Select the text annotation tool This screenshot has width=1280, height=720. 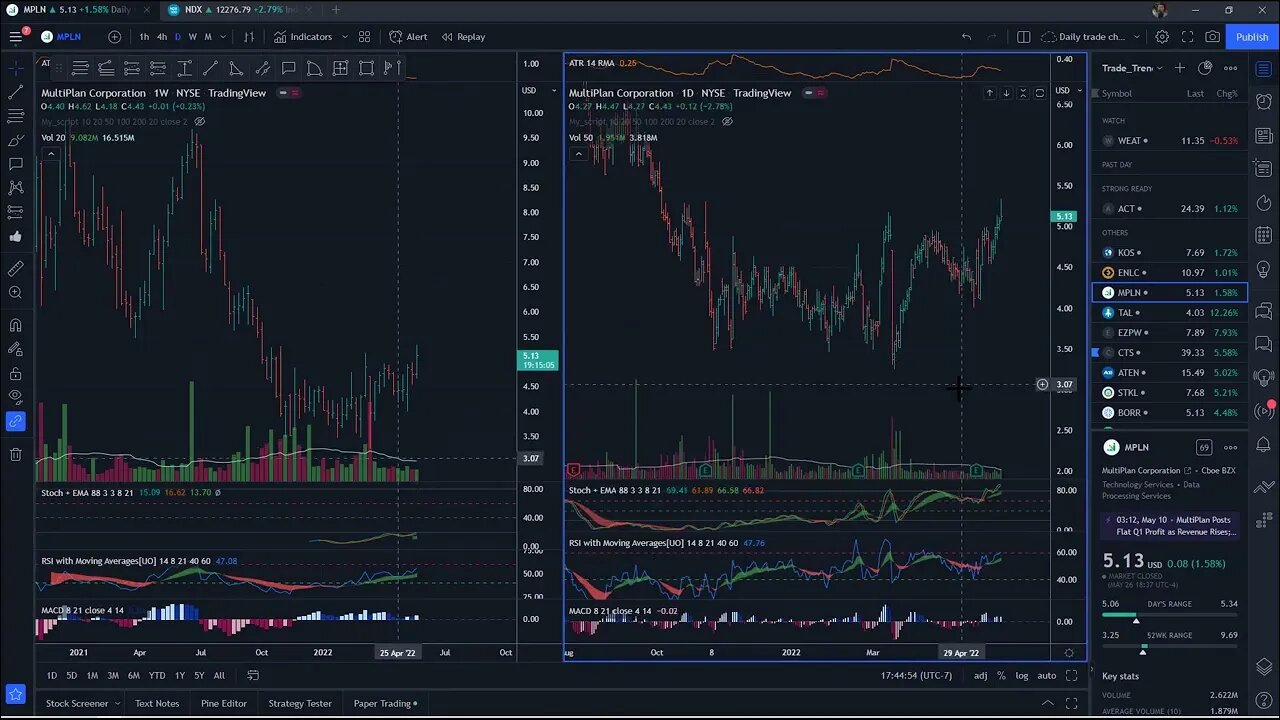coord(15,164)
